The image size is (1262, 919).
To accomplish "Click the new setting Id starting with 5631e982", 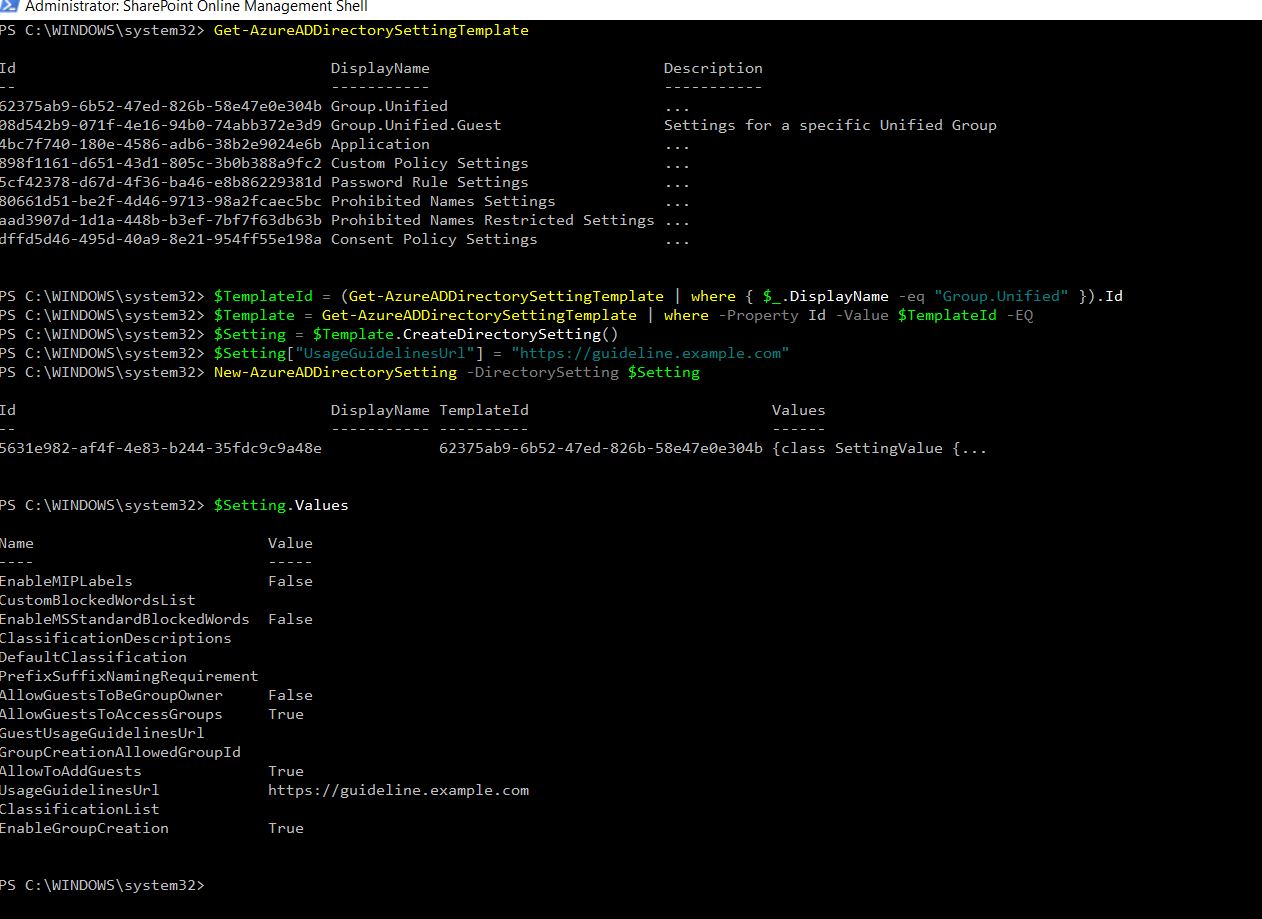I will (x=160, y=448).
